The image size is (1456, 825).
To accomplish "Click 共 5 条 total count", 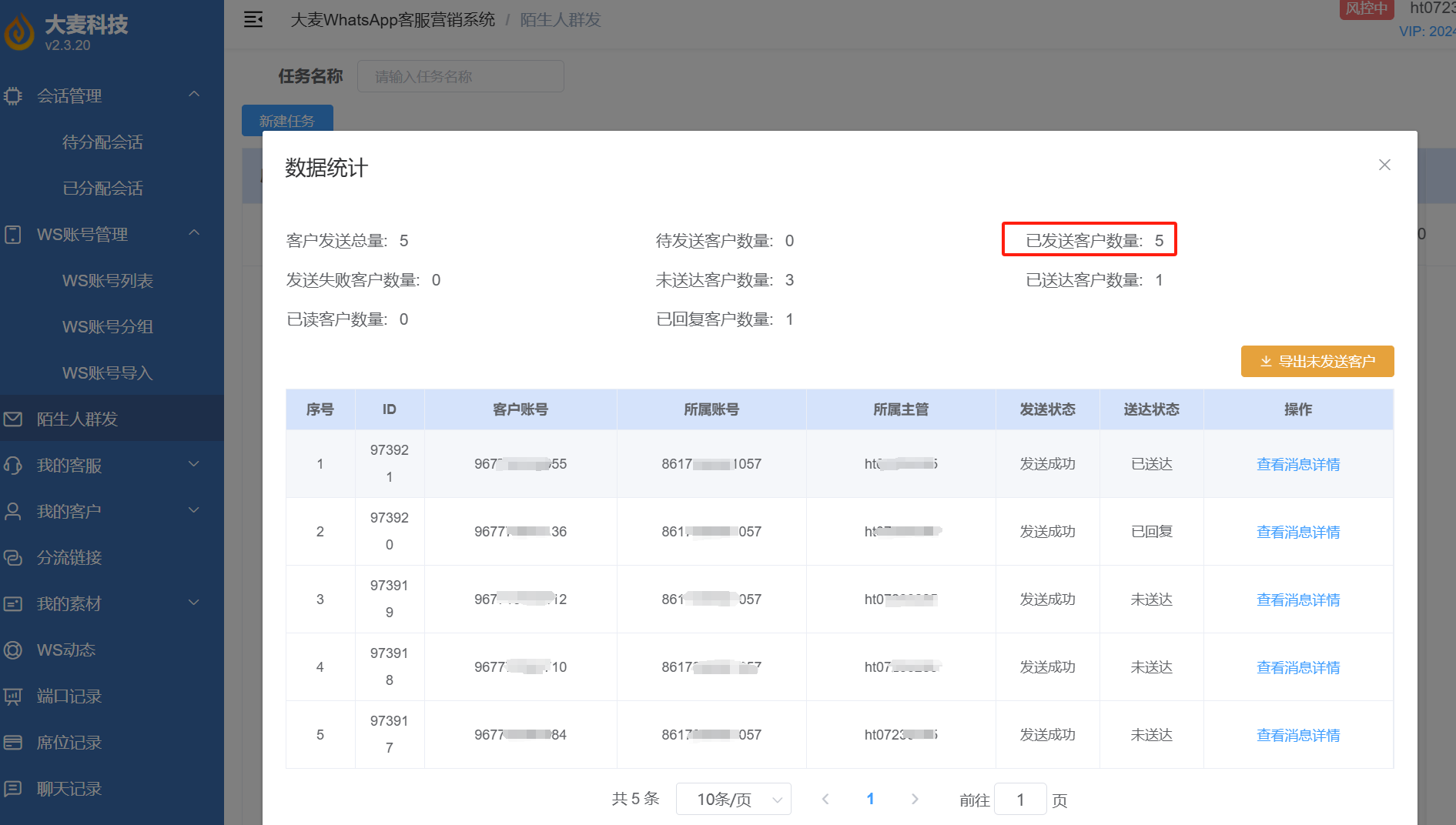I will click(636, 799).
